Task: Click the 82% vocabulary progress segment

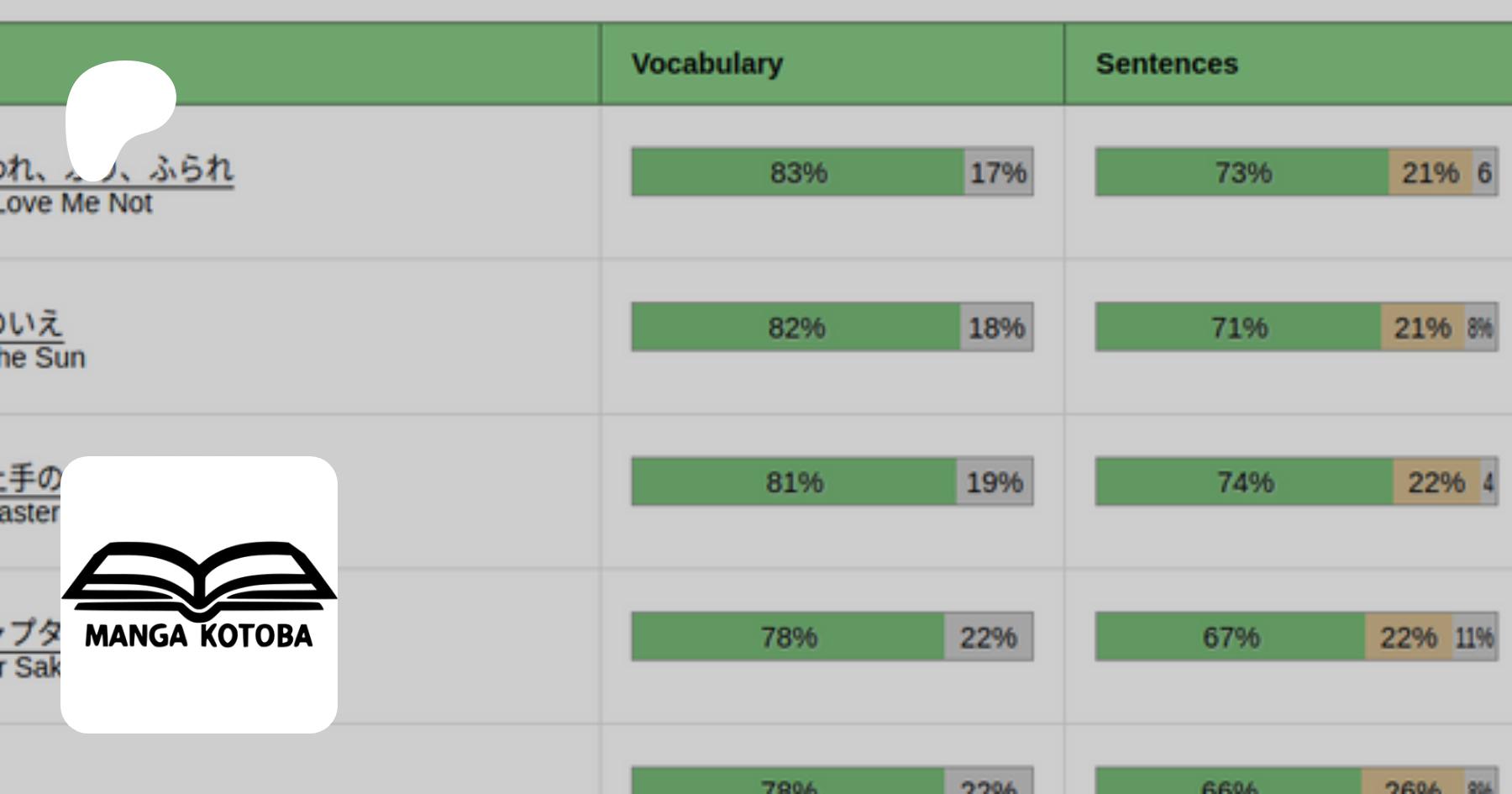Action: 795,327
